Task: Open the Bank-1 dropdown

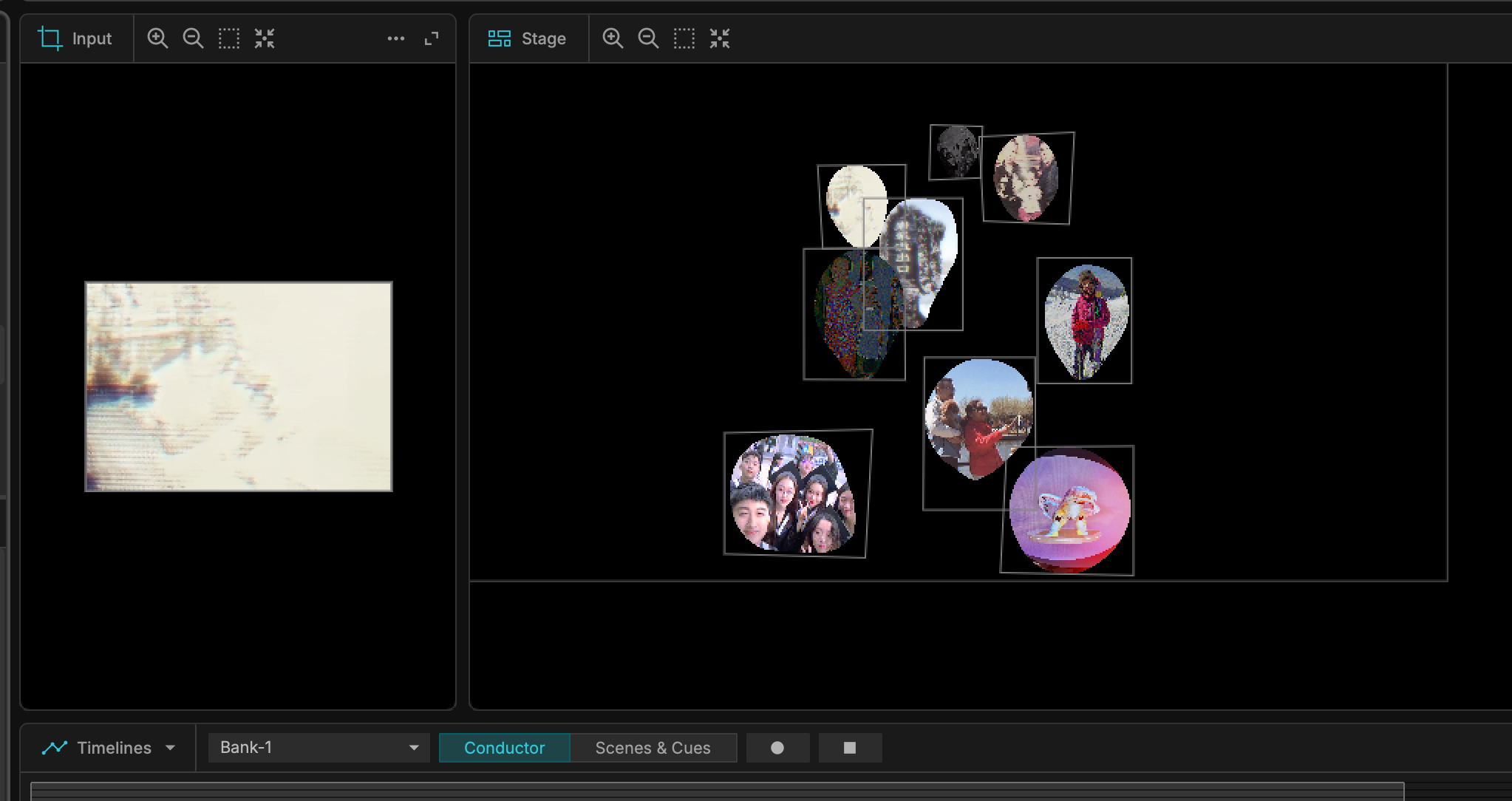Action: tap(319, 748)
